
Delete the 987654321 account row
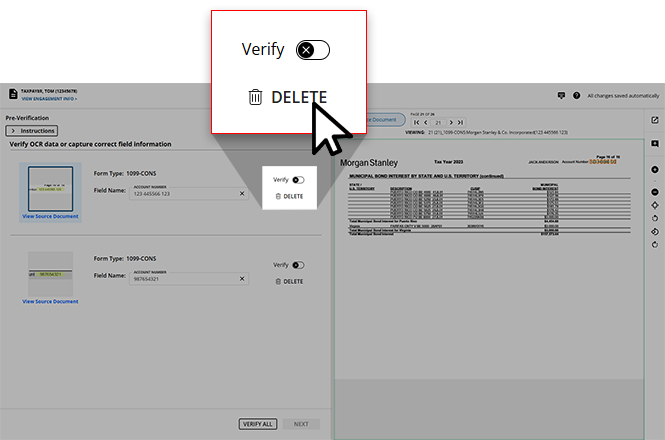289,282
